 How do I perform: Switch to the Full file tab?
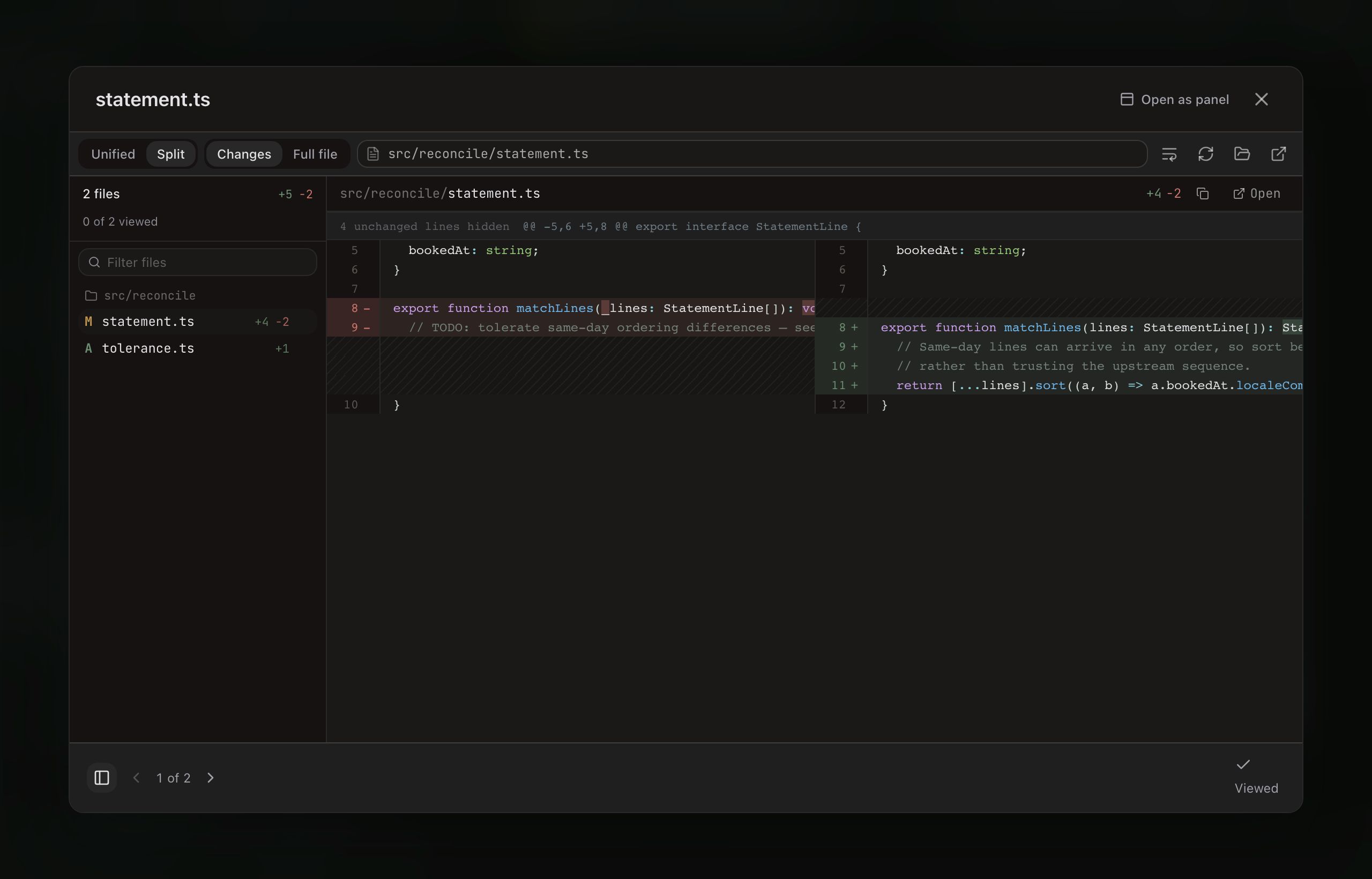pos(315,154)
